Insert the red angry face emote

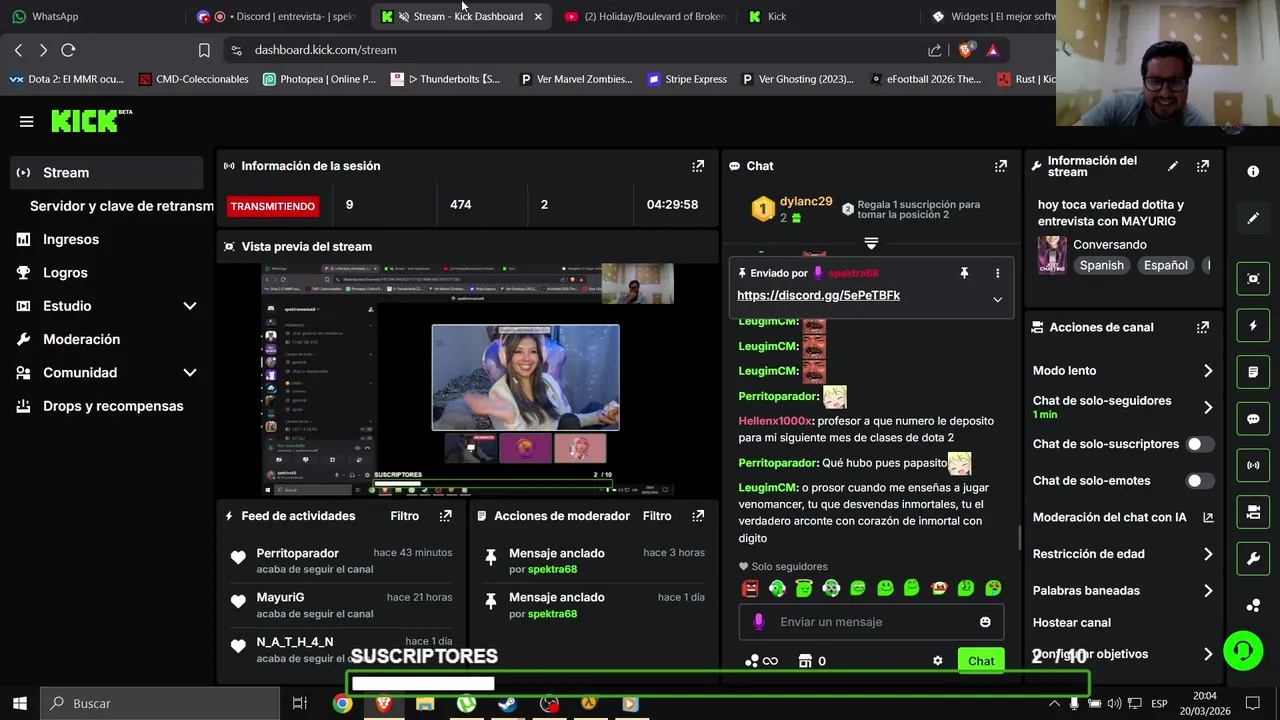[750, 589]
